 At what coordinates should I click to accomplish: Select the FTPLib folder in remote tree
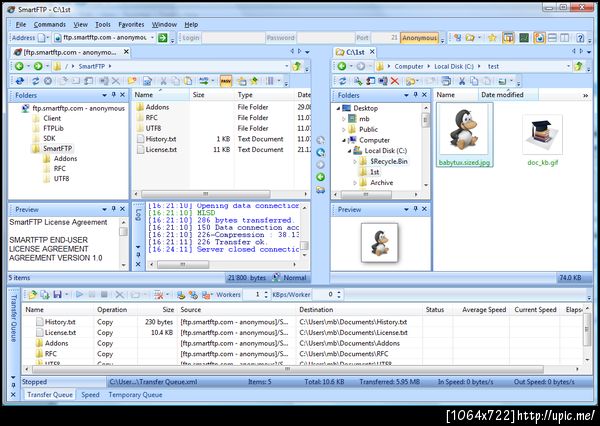click(53, 128)
